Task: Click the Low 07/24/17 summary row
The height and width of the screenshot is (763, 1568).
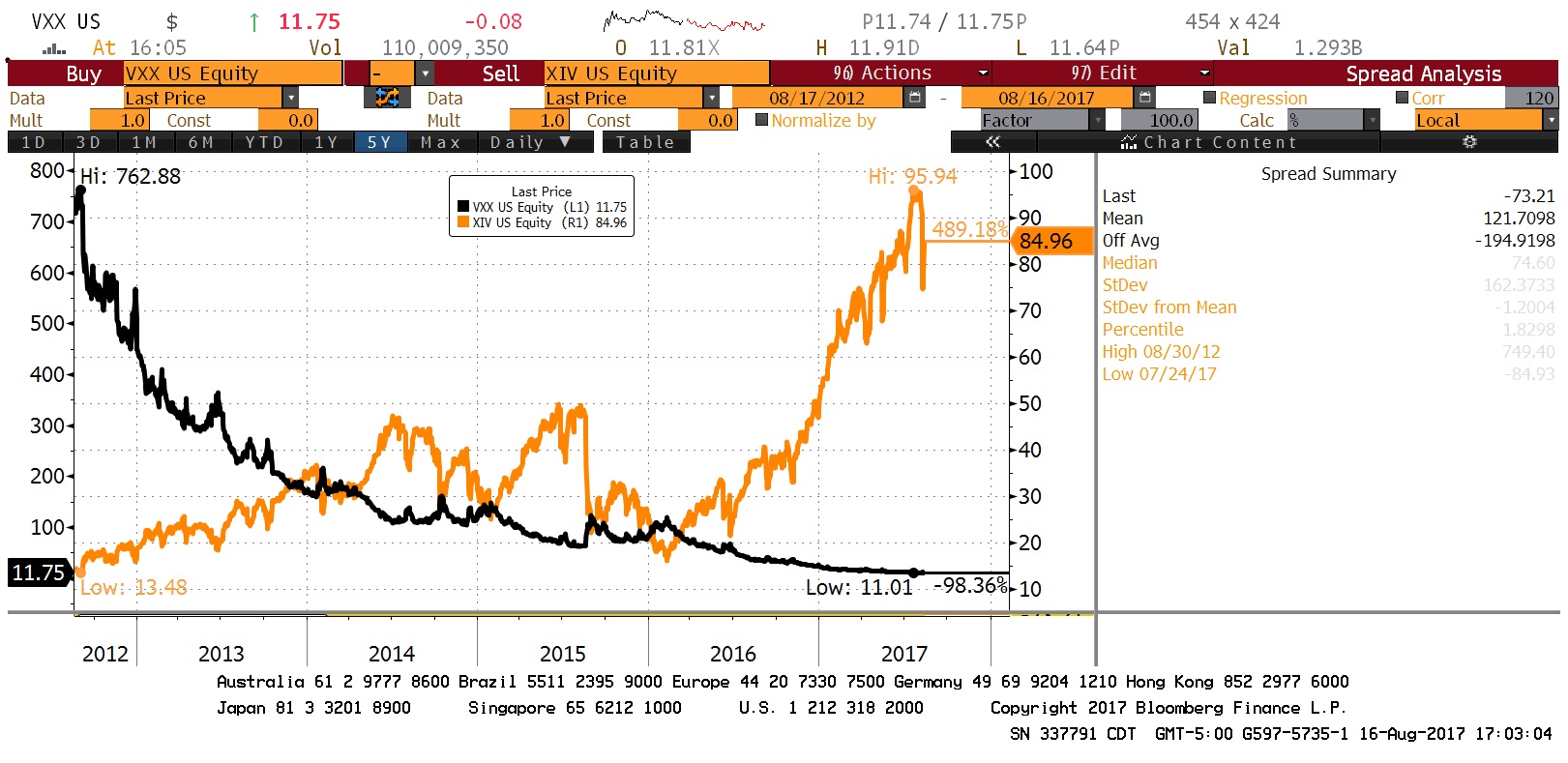Action: 1328,374
